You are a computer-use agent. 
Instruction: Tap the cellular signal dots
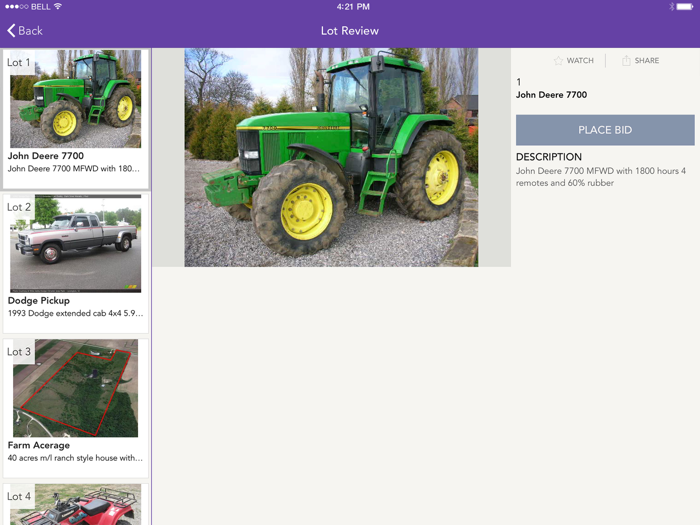(x=17, y=6)
